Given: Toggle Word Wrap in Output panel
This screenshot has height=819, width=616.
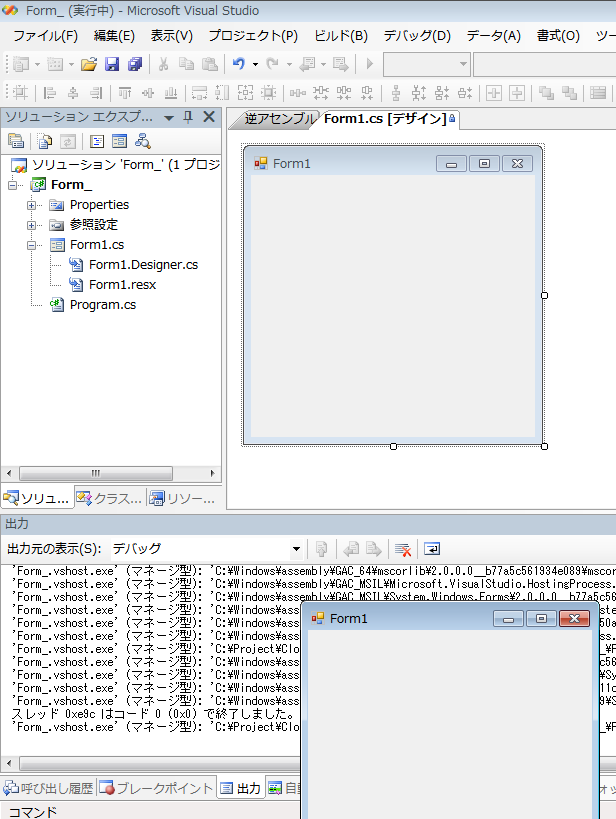Looking at the screenshot, I should click(x=432, y=549).
